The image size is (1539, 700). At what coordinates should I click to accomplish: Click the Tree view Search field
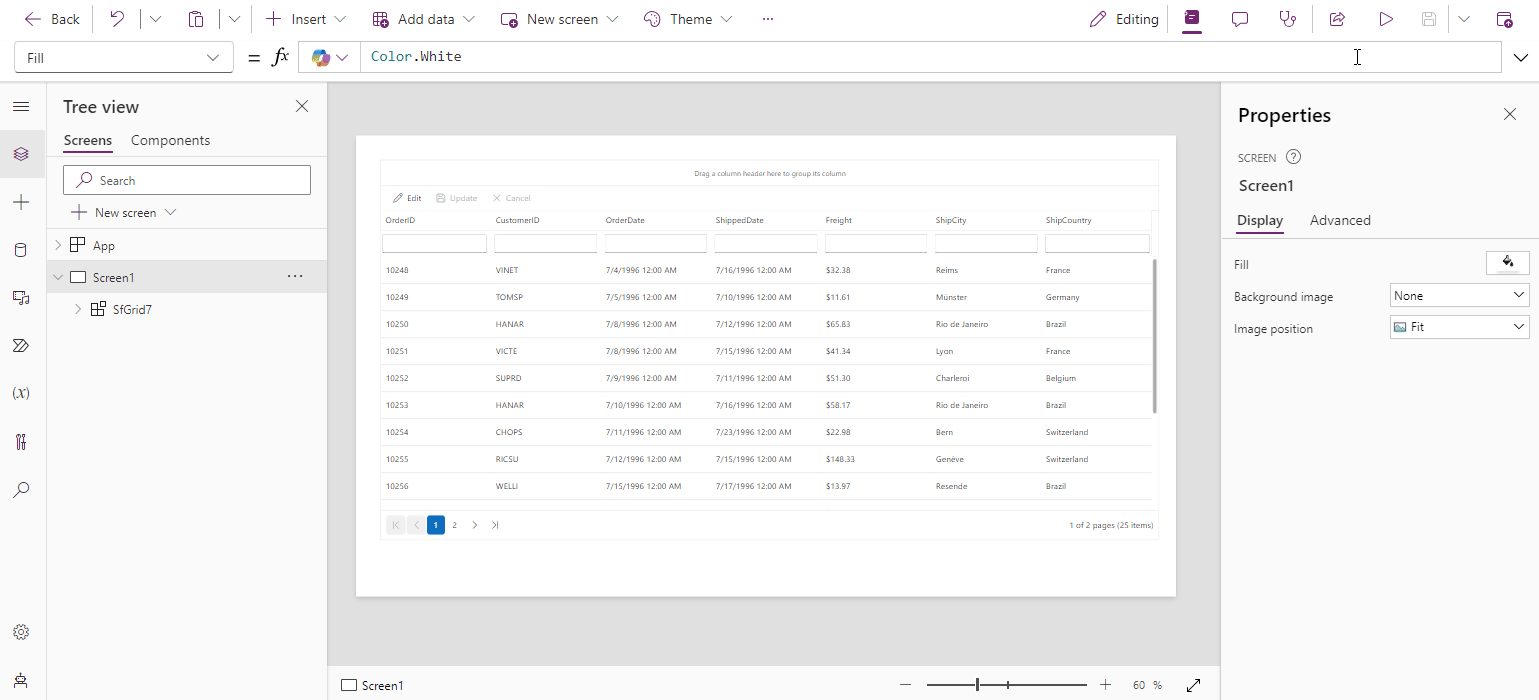tap(187, 181)
